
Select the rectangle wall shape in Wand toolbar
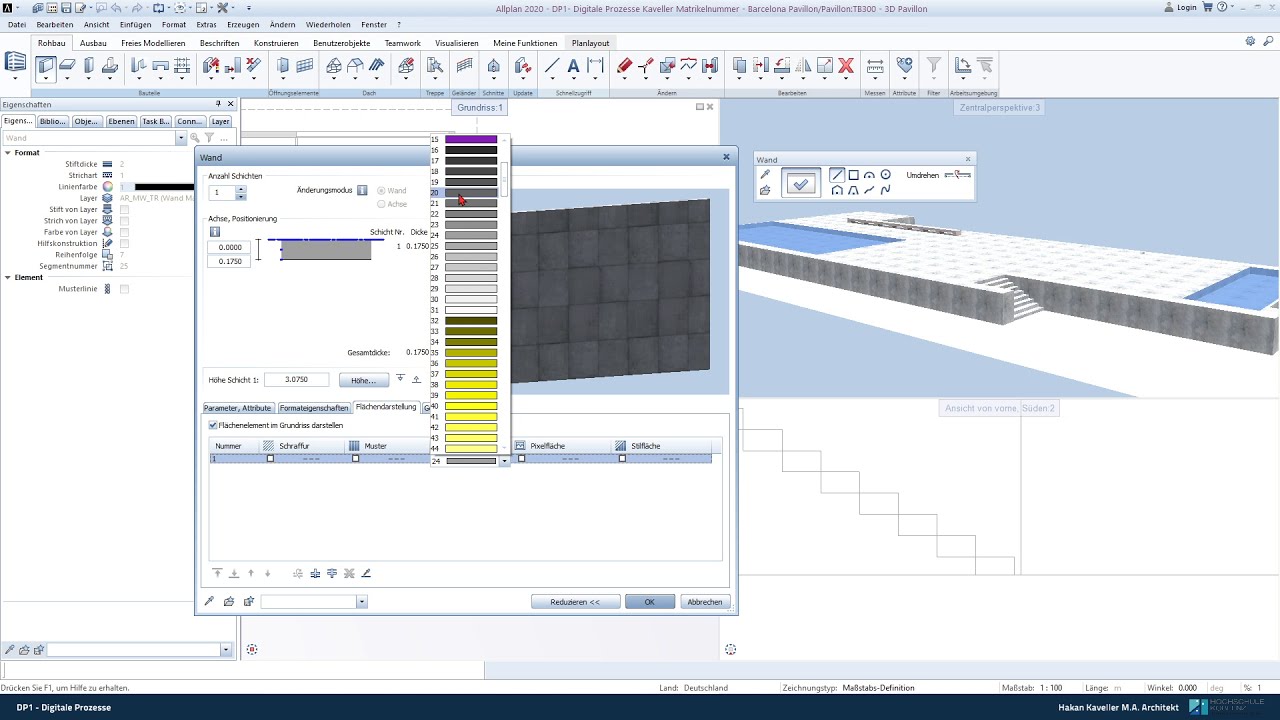pyautogui.click(x=853, y=175)
